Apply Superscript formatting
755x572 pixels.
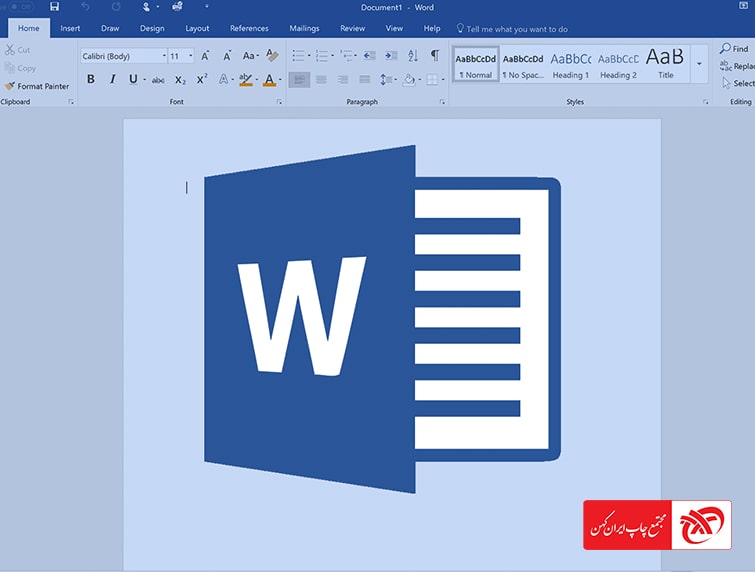[x=202, y=80]
